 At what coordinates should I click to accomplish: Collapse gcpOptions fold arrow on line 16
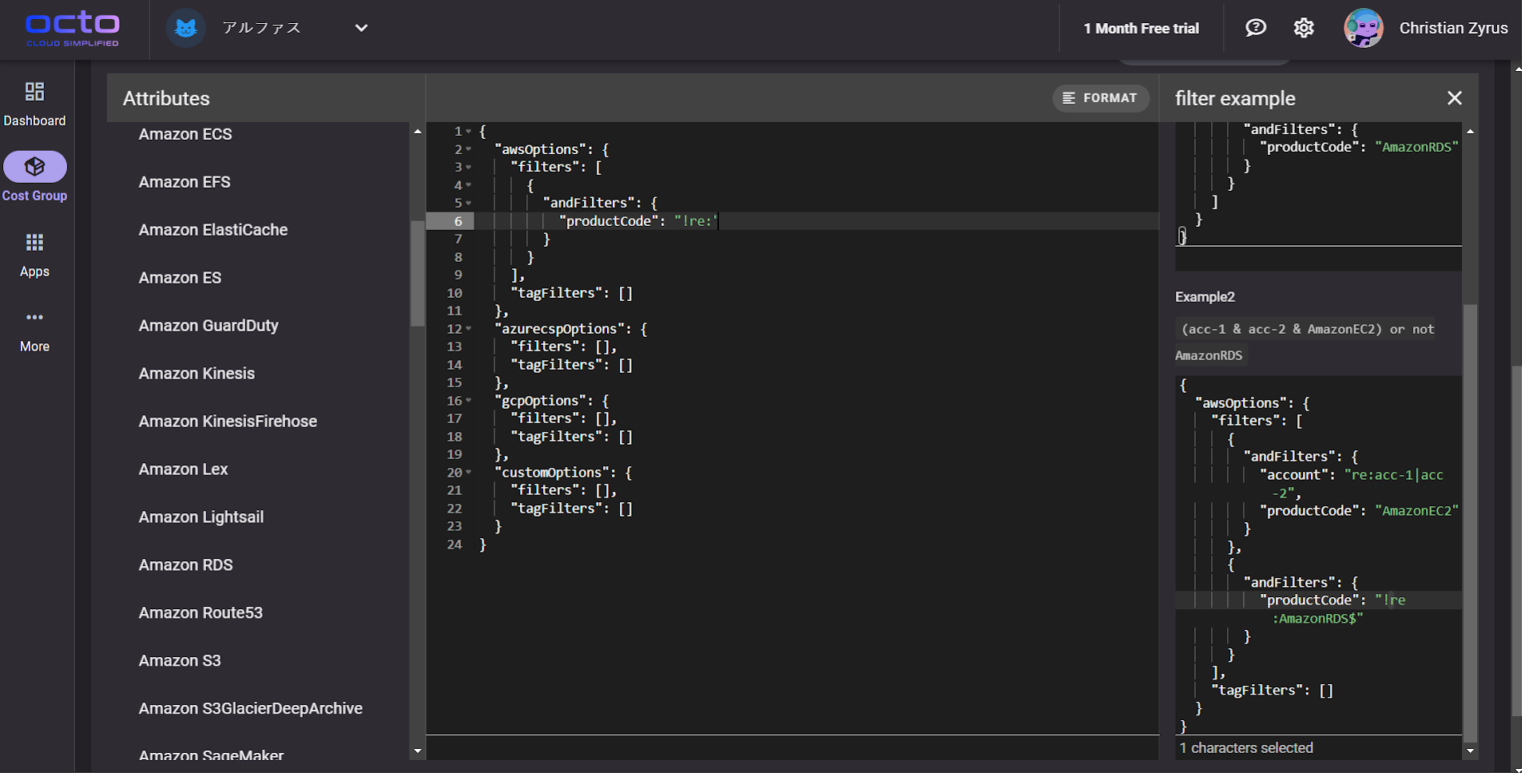pos(469,401)
